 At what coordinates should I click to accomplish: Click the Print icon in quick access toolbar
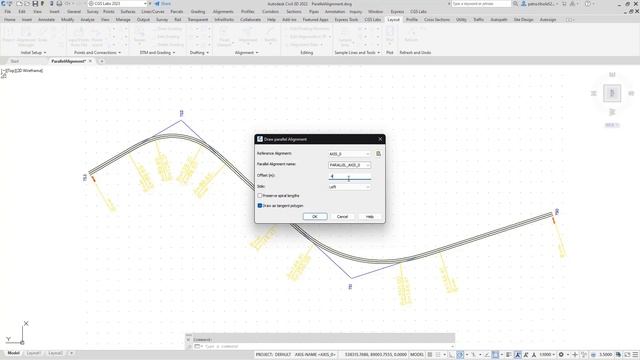59,4
